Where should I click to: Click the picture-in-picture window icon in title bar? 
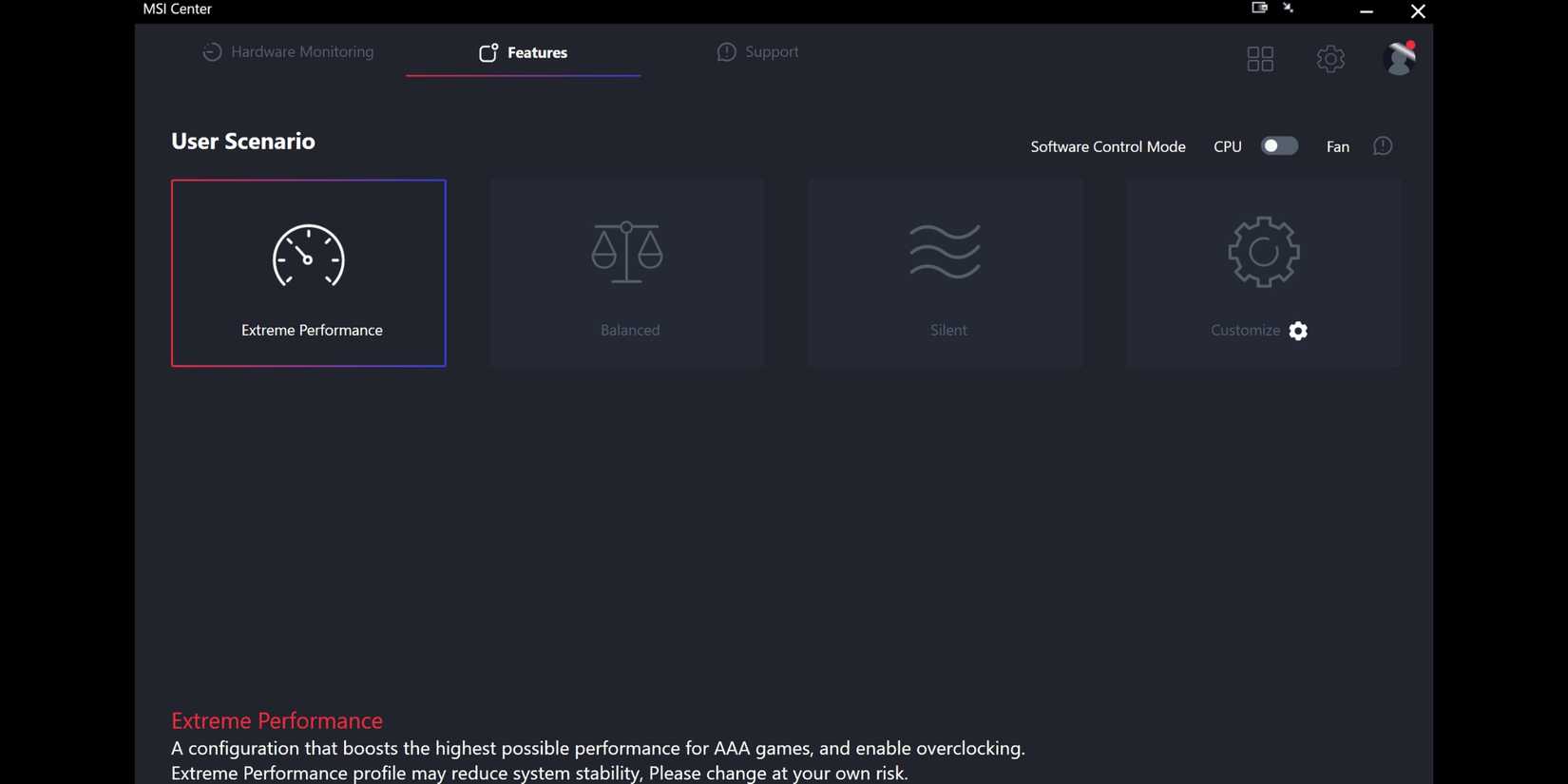[x=1259, y=8]
